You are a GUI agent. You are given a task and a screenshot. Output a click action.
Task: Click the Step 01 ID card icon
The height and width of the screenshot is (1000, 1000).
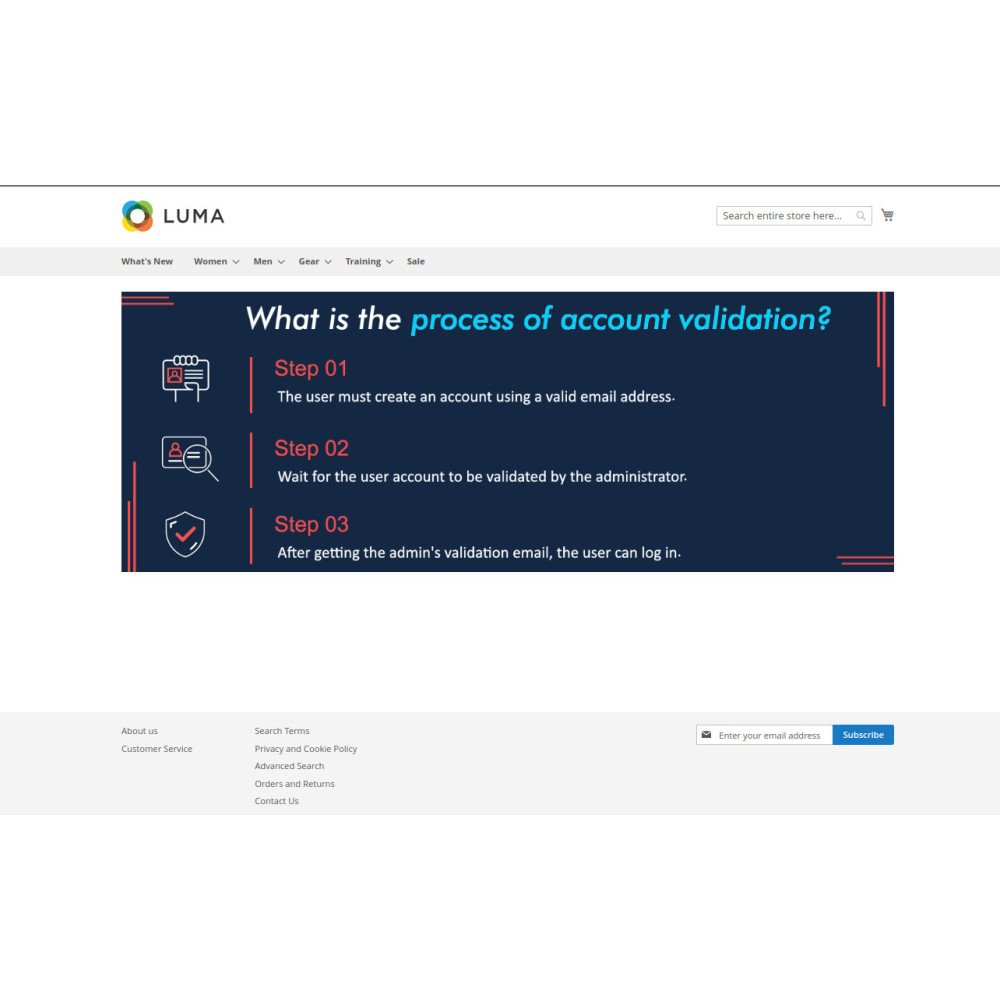[x=186, y=378]
